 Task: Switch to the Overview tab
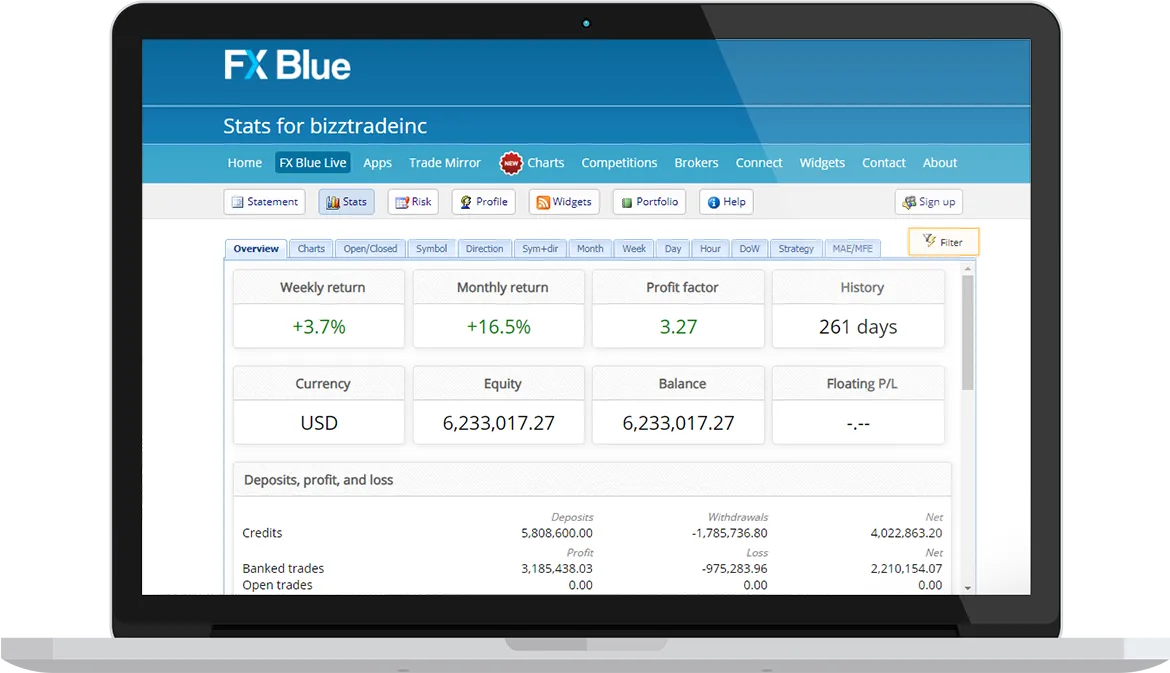tap(256, 248)
